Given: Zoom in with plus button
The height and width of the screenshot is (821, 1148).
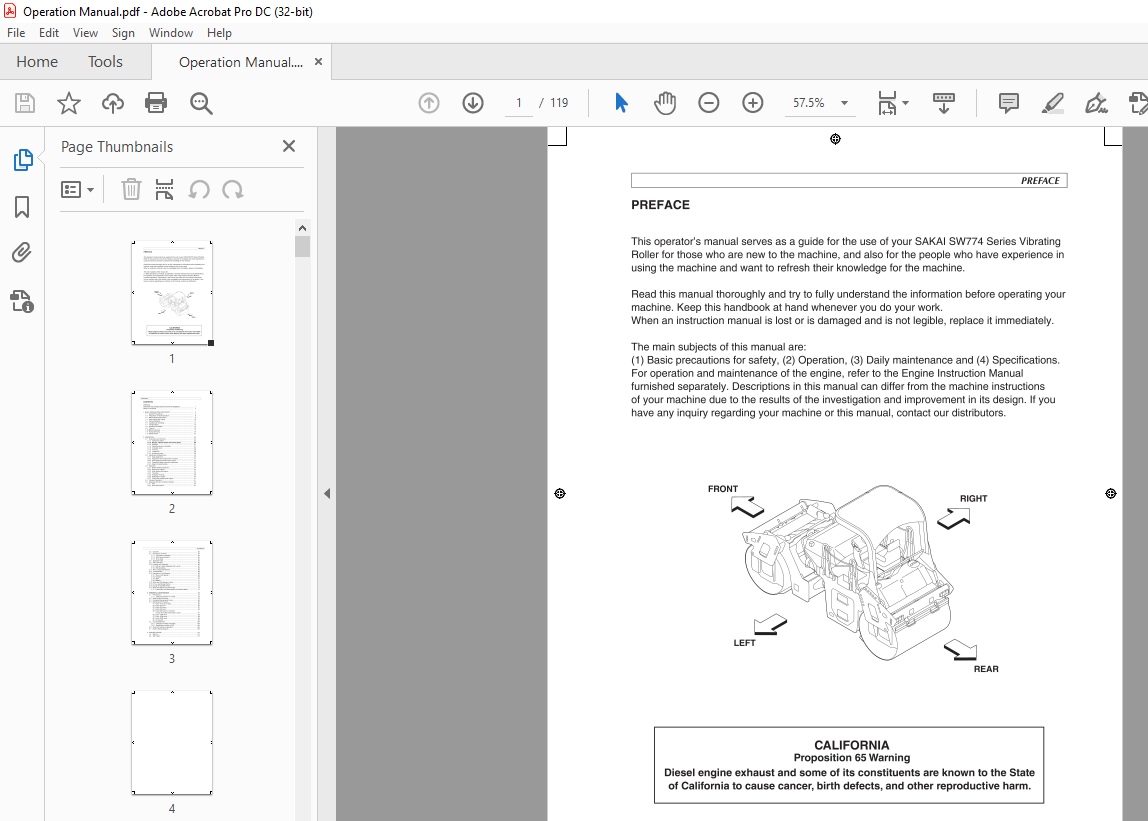Looking at the screenshot, I should 753,103.
